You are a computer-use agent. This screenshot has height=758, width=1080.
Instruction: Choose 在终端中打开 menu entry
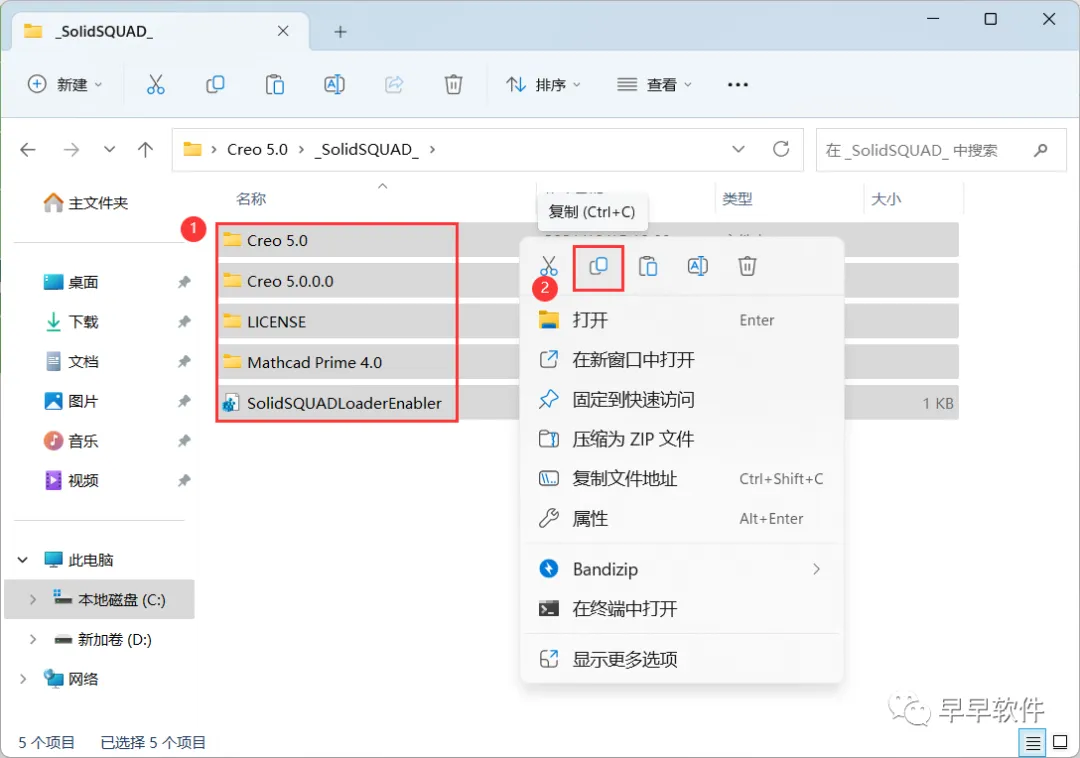click(682, 609)
